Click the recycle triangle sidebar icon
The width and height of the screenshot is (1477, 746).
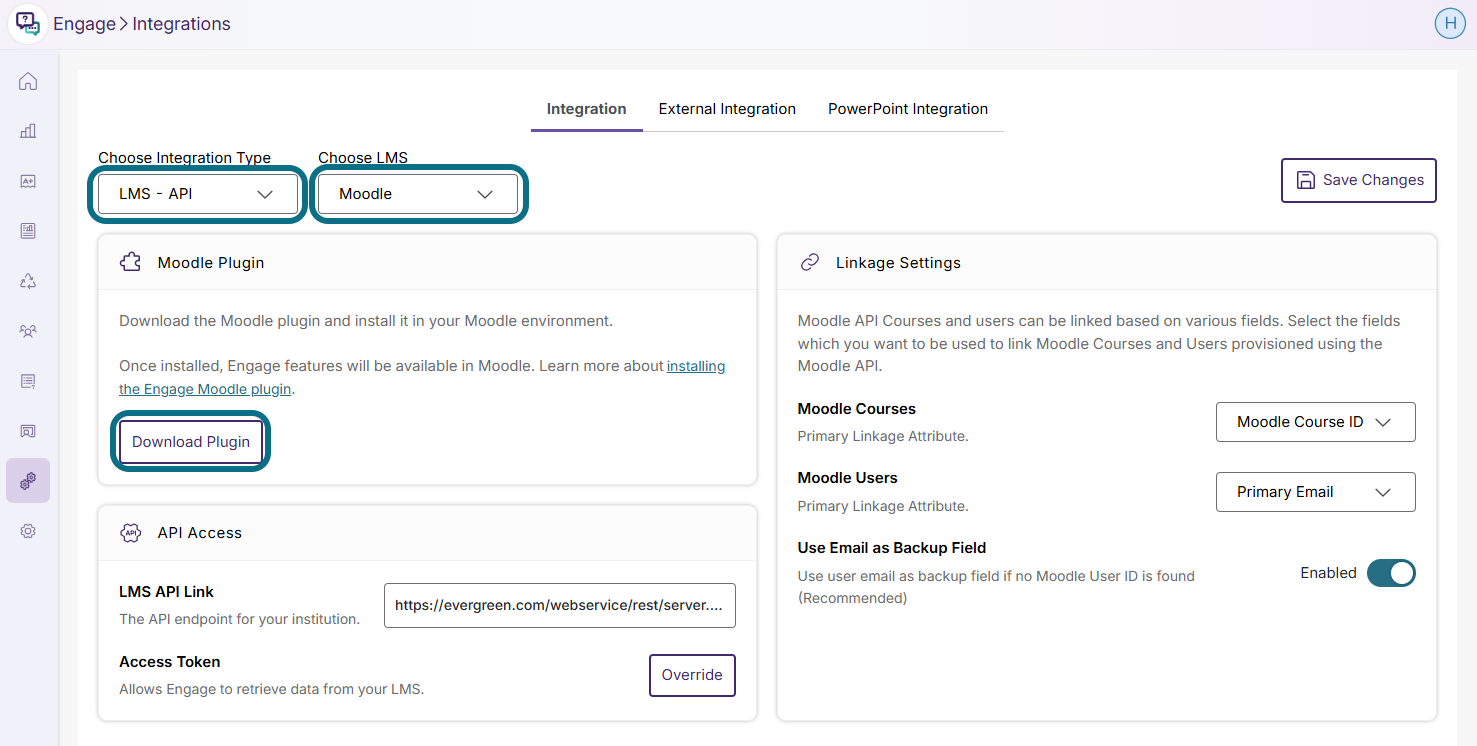[28, 281]
